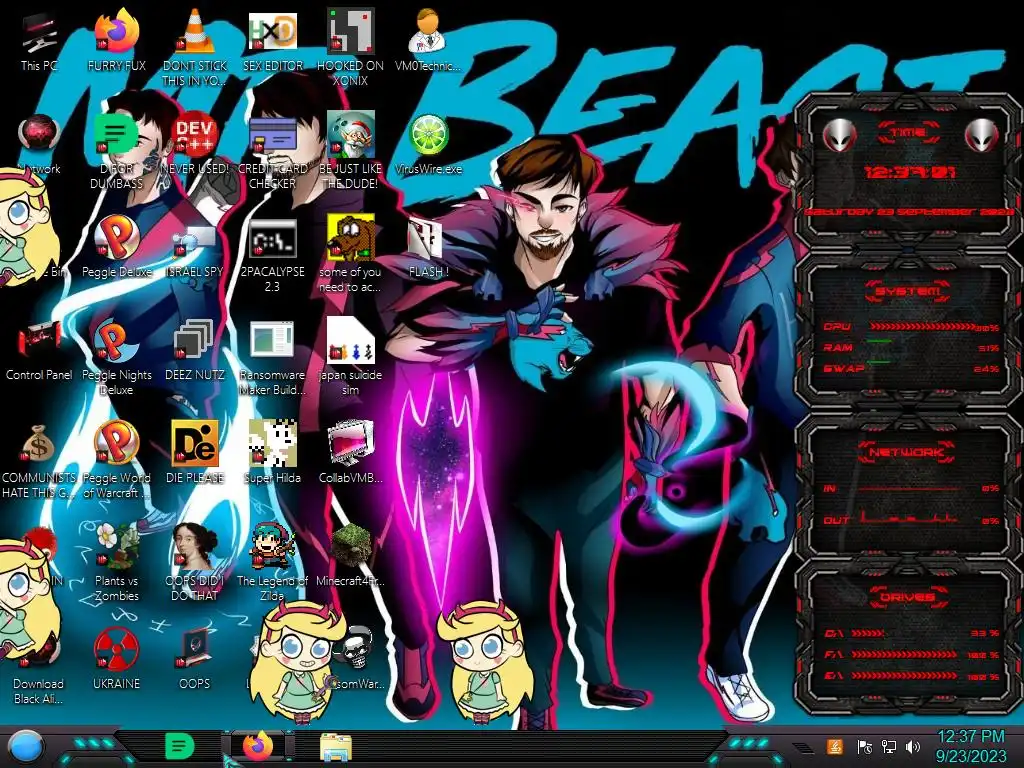Open the DIE PLEASE yellow De icon
The image size is (1024, 768).
click(x=195, y=443)
